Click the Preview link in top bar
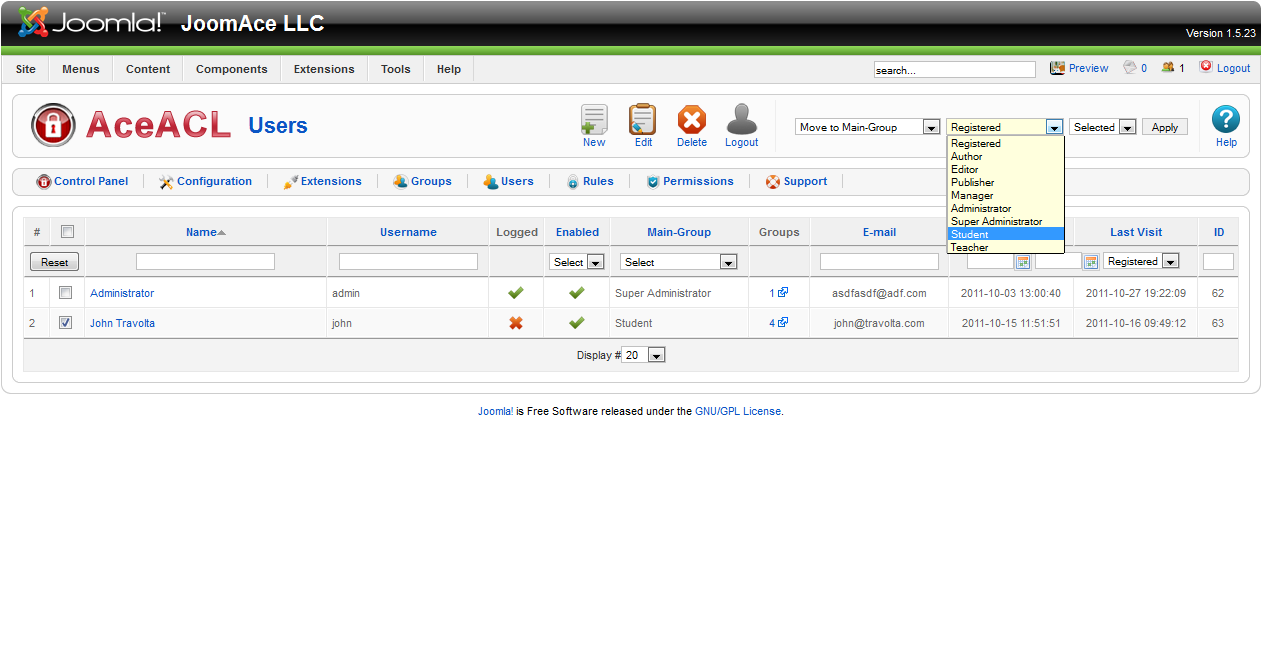 tap(1079, 68)
